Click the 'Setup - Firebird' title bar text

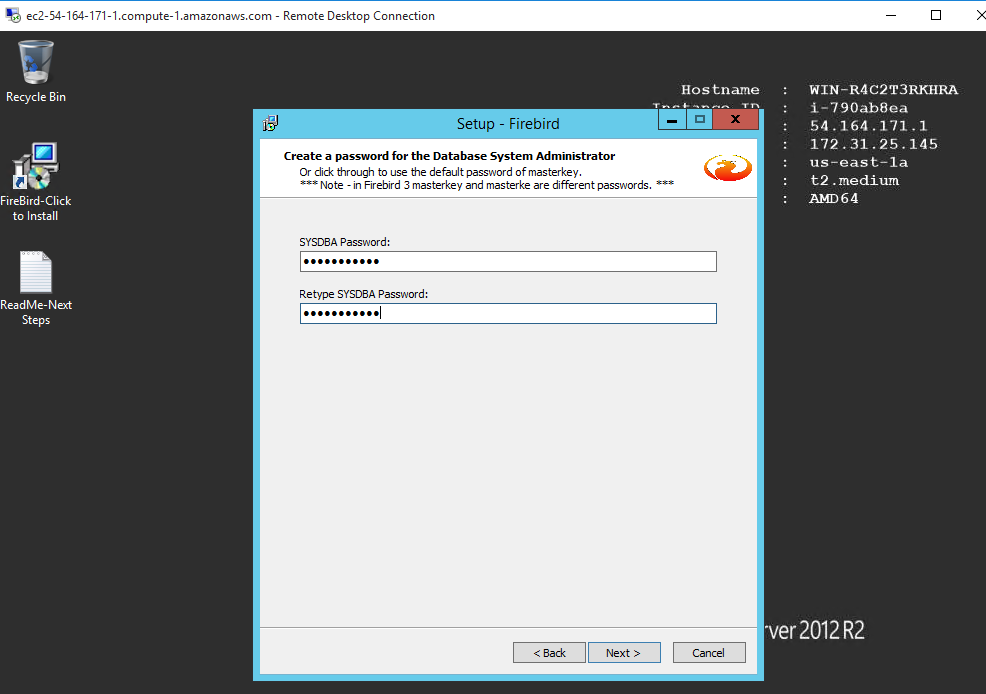click(x=508, y=124)
